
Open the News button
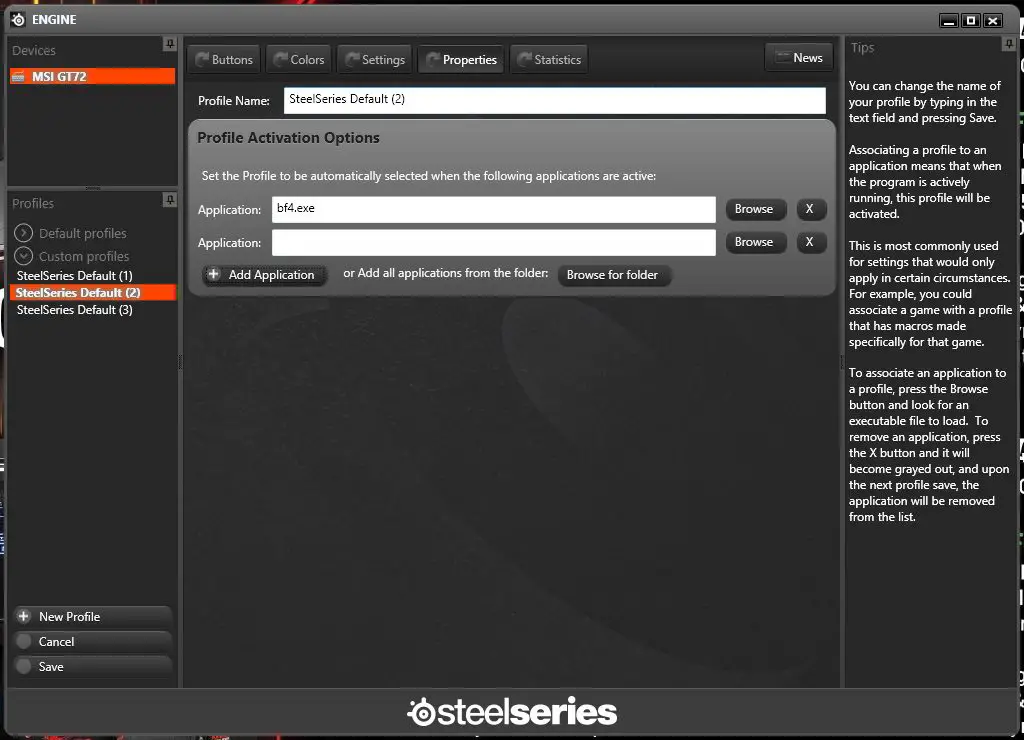click(x=799, y=57)
